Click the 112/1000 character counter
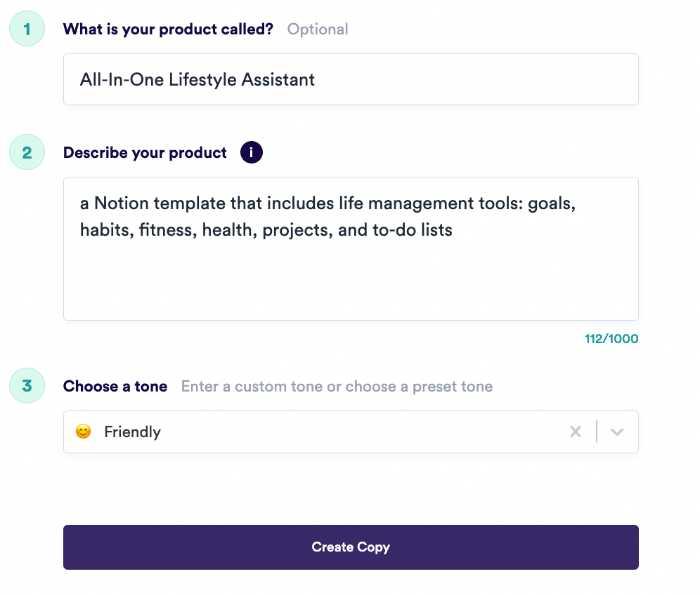Image resolution: width=700 pixels, height=595 pixels. point(611,339)
